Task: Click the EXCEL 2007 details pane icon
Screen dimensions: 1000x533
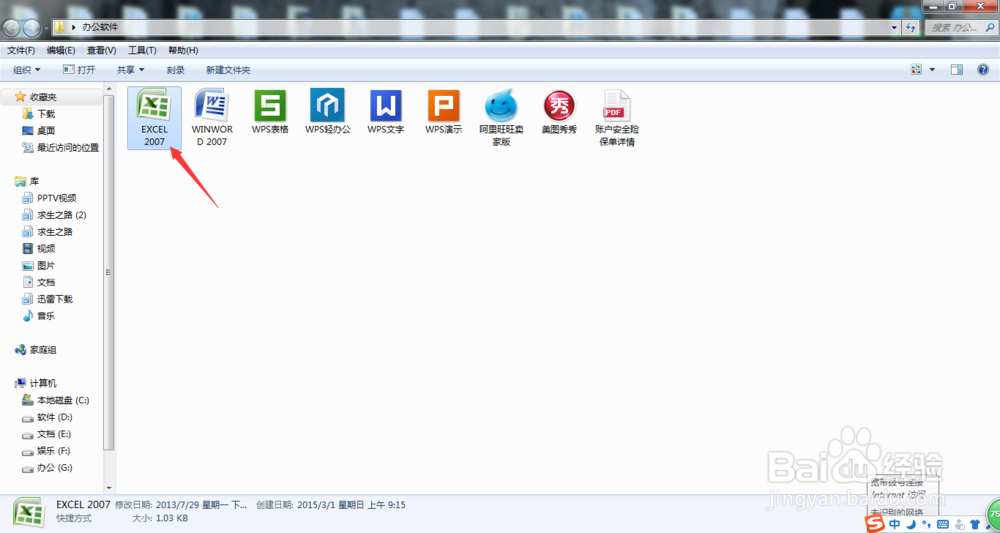Action: tap(29, 512)
